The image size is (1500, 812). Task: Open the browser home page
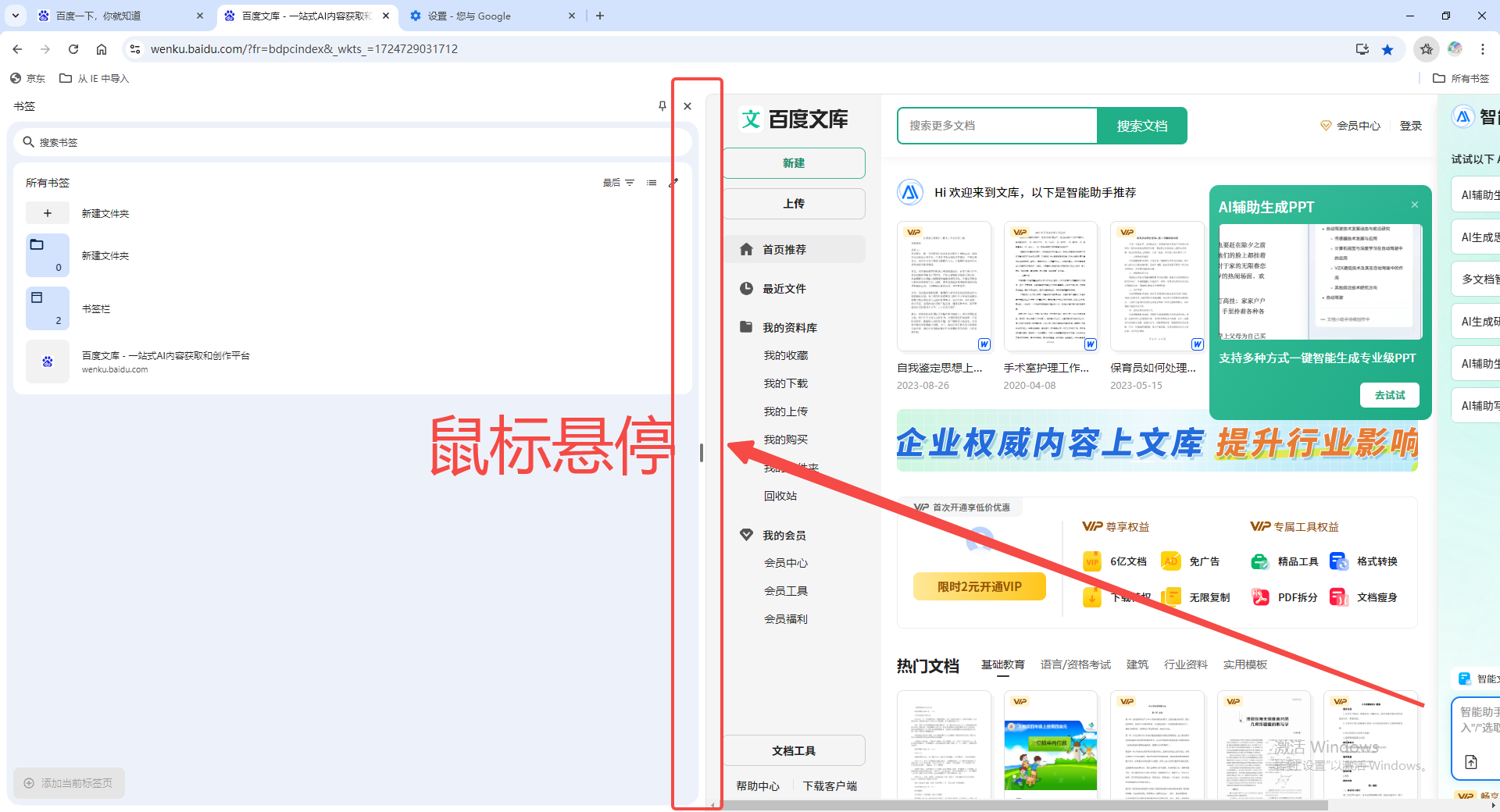102,49
